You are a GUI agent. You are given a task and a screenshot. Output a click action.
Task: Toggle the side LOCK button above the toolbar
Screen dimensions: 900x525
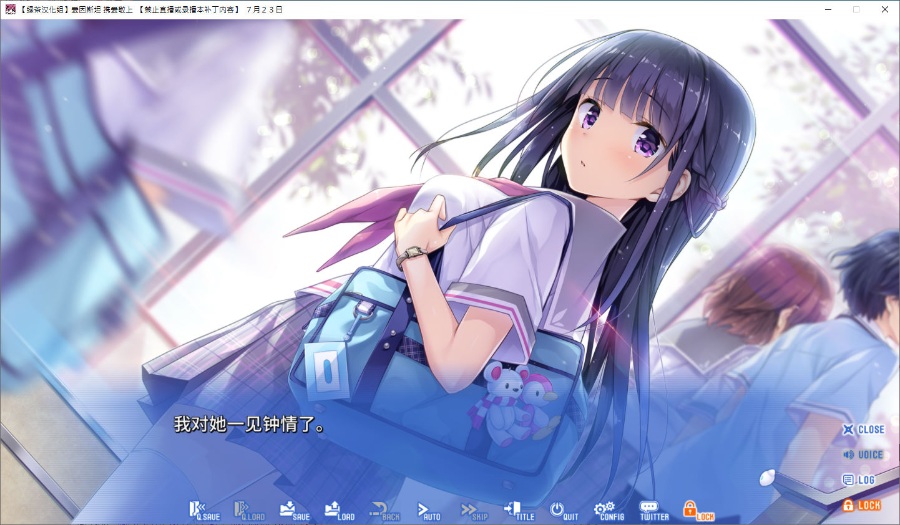(861, 505)
